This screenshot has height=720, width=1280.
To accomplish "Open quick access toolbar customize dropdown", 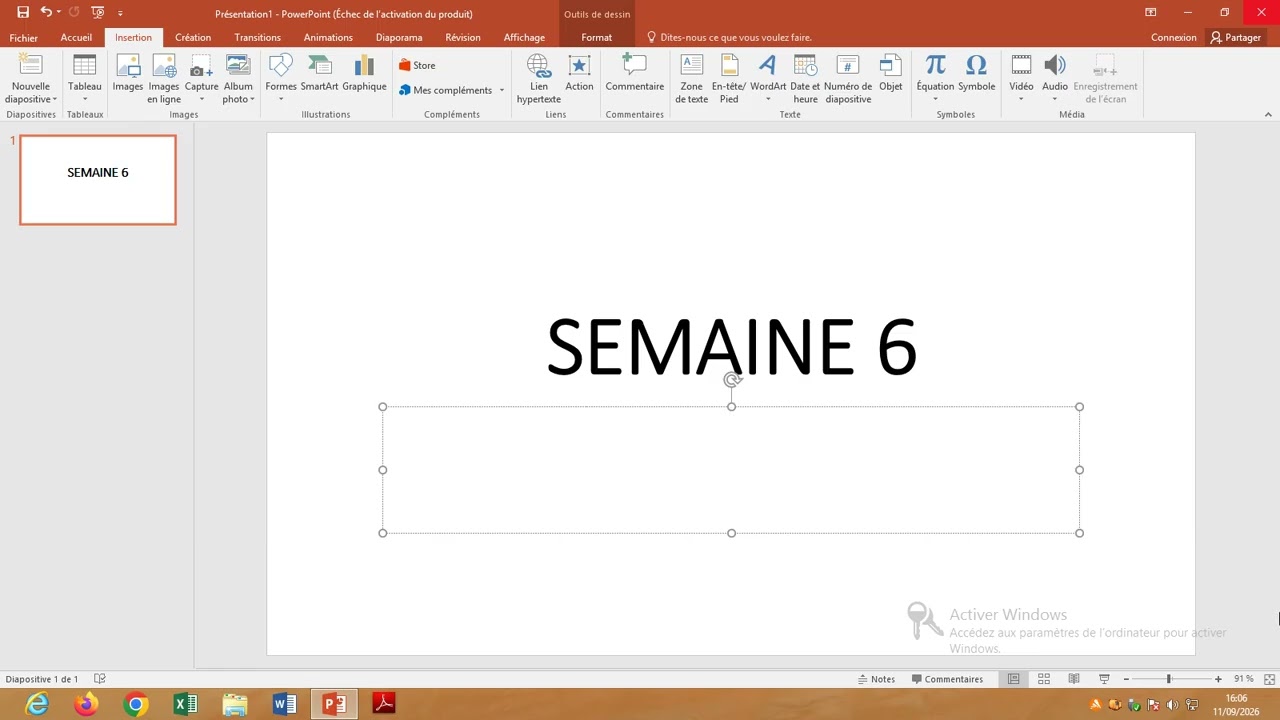I will tap(120, 13).
